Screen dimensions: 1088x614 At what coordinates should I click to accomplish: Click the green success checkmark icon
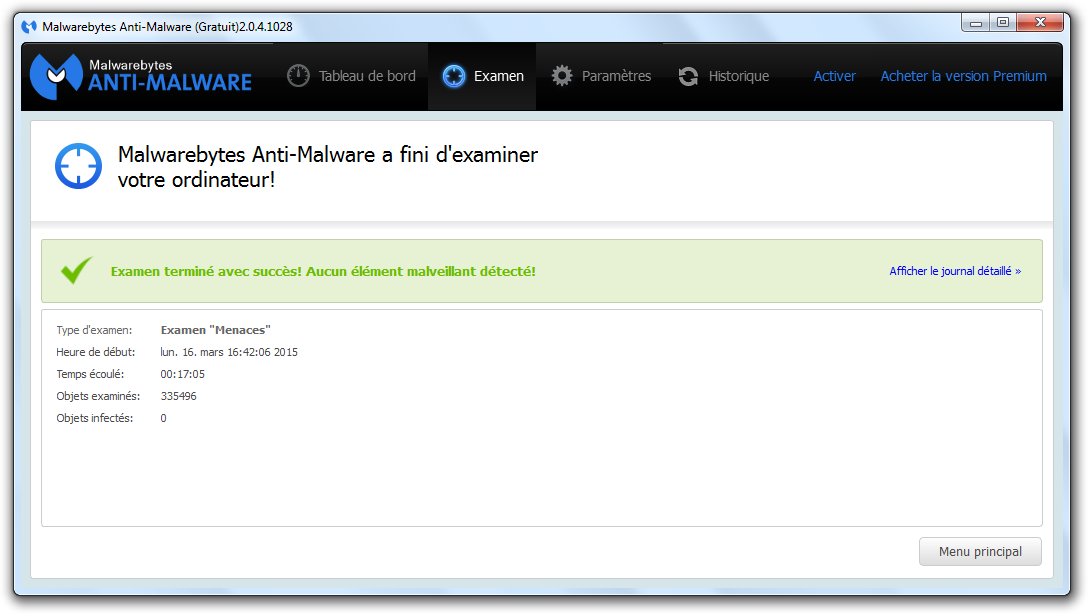pyautogui.click(x=76, y=270)
